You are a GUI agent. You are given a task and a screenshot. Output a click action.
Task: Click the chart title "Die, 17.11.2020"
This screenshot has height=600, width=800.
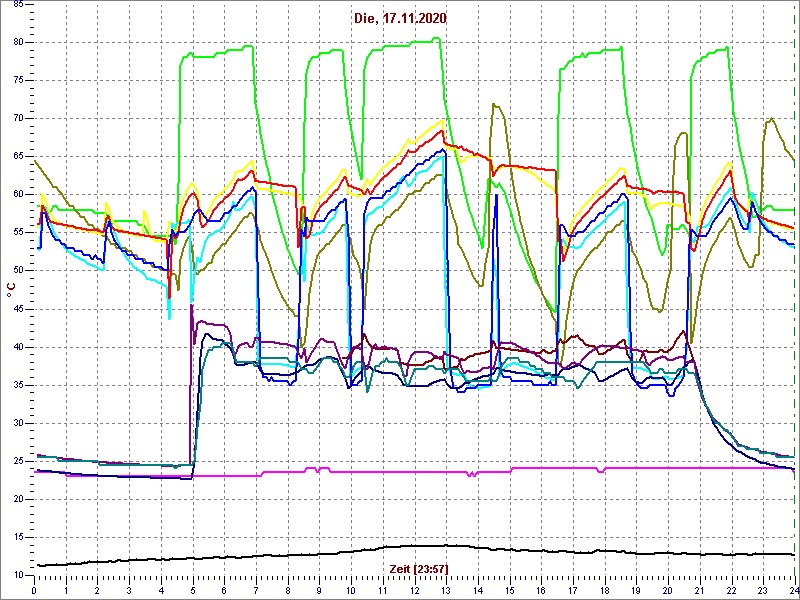pos(400,19)
